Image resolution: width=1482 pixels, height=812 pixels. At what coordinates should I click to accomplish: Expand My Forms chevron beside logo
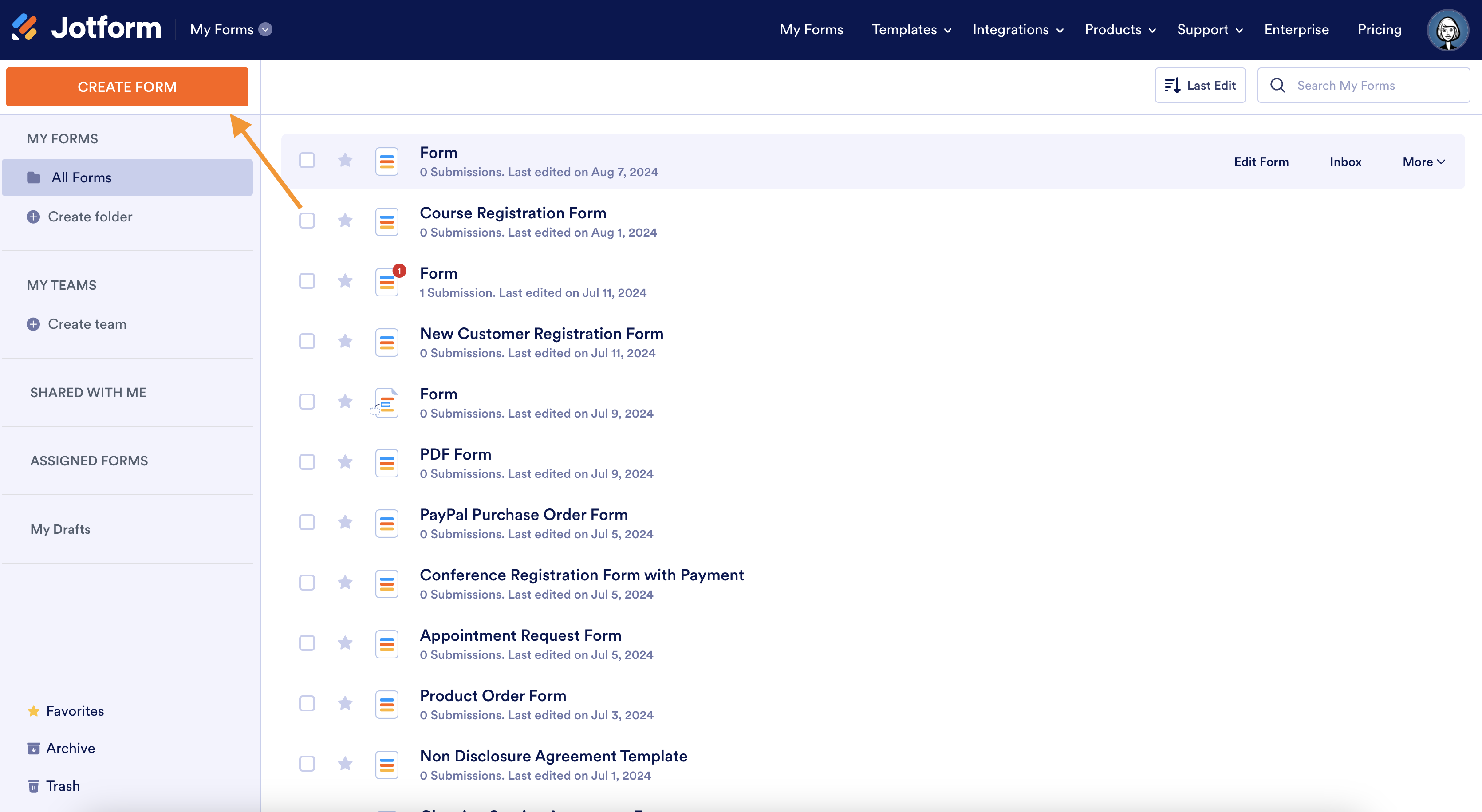pos(265,29)
